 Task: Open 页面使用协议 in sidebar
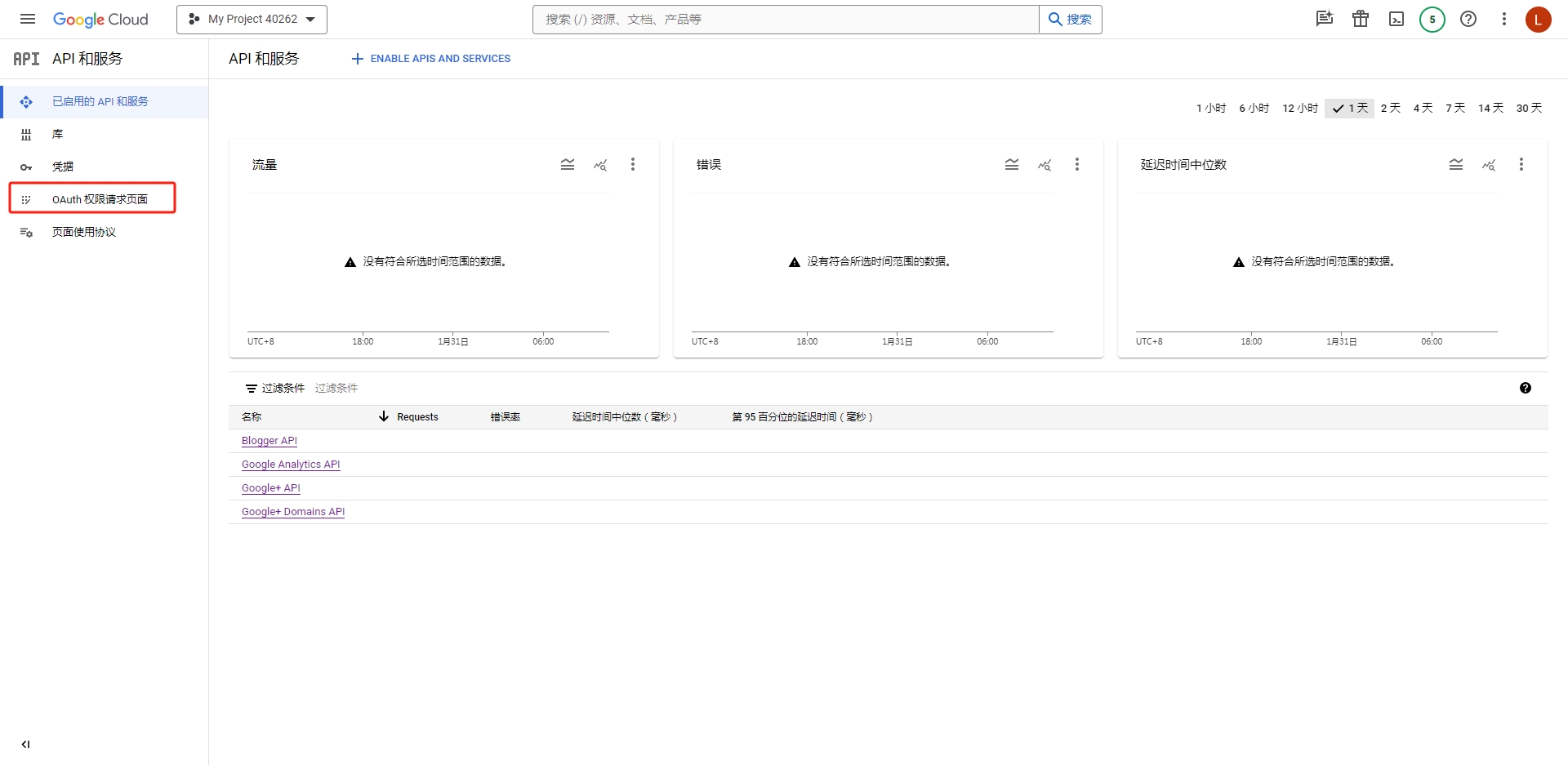click(105, 232)
